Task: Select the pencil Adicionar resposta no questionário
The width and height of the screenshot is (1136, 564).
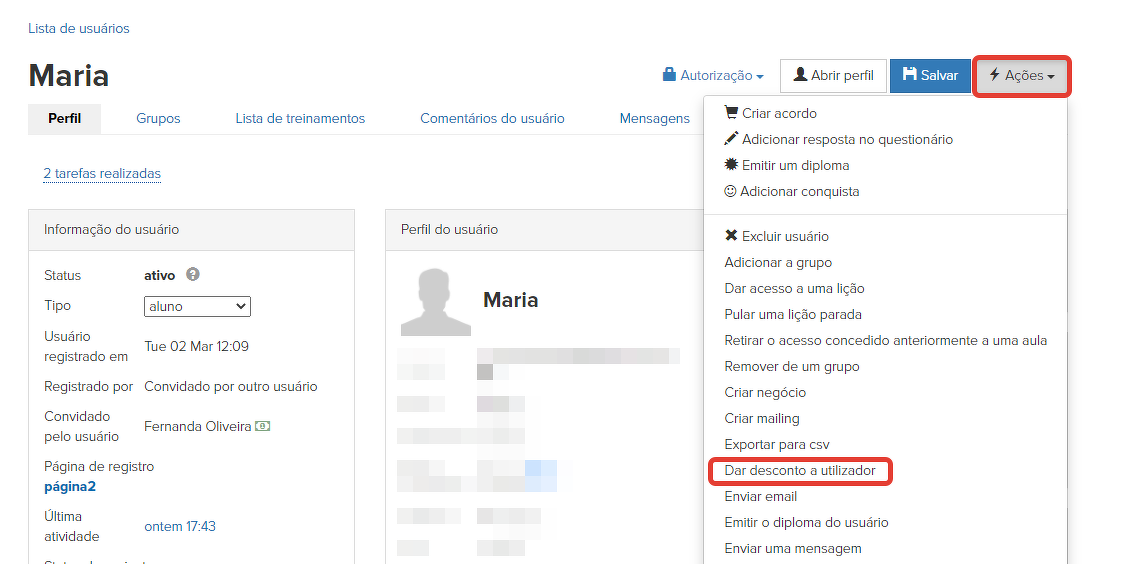Action: [x=838, y=139]
